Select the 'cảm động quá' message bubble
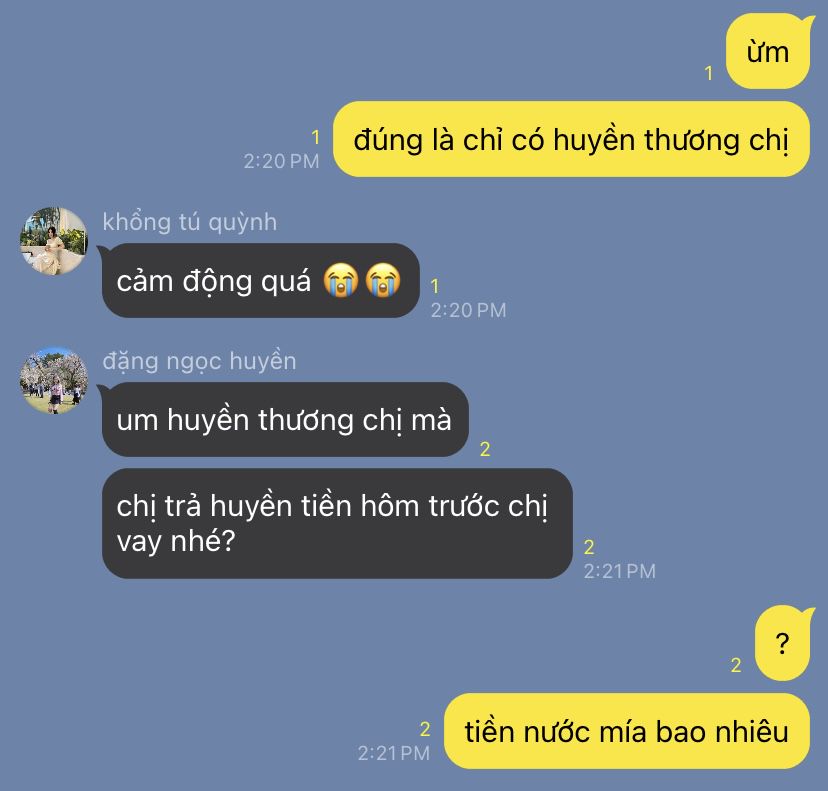This screenshot has width=828, height=791. tap(260, 280)
